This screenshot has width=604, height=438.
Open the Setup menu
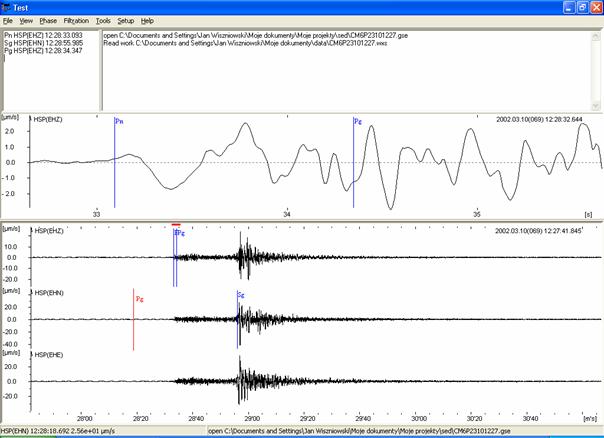[126, 21]
